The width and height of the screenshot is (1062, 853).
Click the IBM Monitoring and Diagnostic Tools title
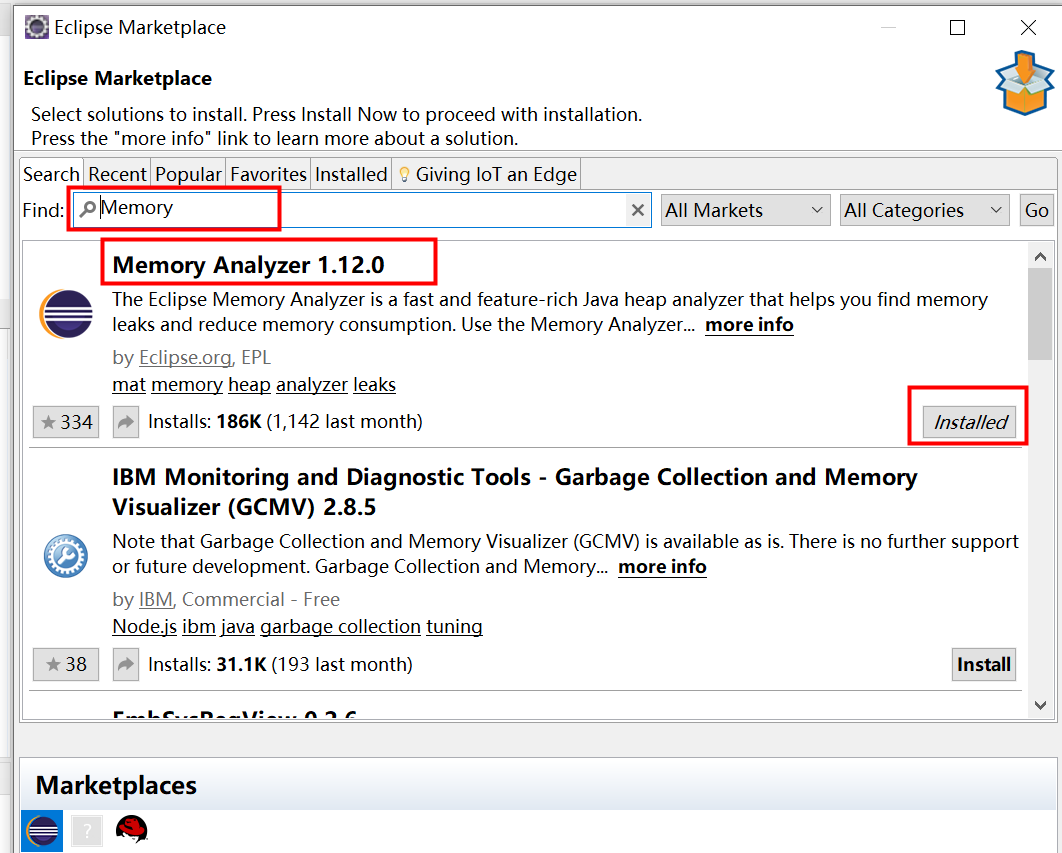(x=515, y=492)
